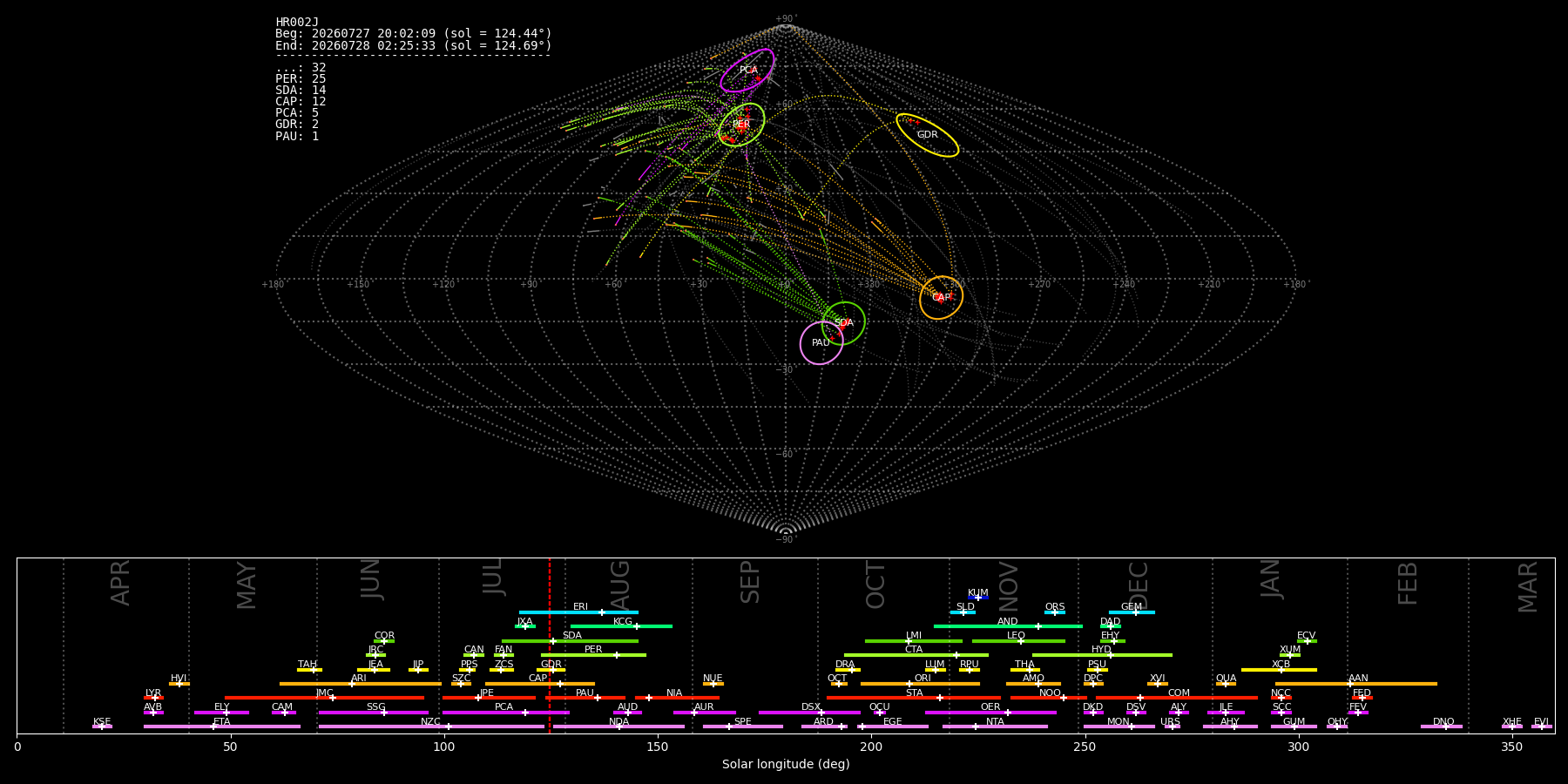Select the PAU pink radiant circle
The image size is (1568, 784).
pos(821,342)
